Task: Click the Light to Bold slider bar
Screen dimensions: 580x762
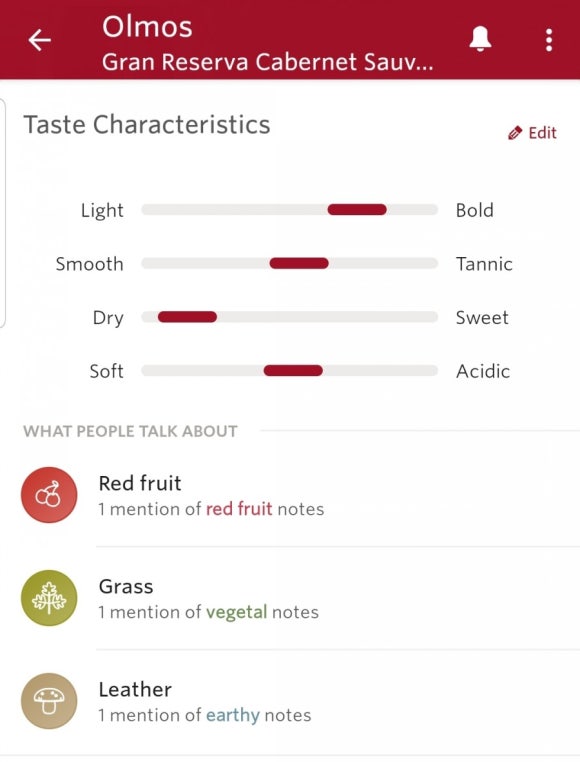Action: point(290,210)
